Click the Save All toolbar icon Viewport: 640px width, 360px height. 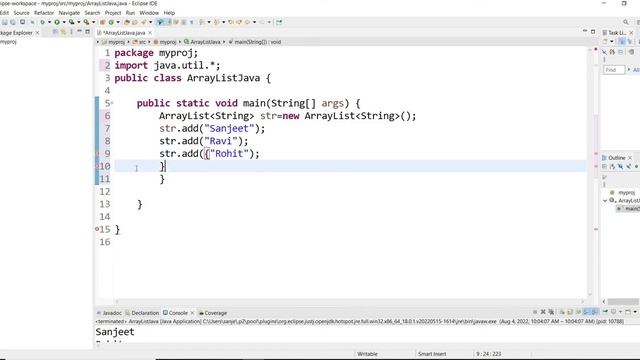coord(13,22)
